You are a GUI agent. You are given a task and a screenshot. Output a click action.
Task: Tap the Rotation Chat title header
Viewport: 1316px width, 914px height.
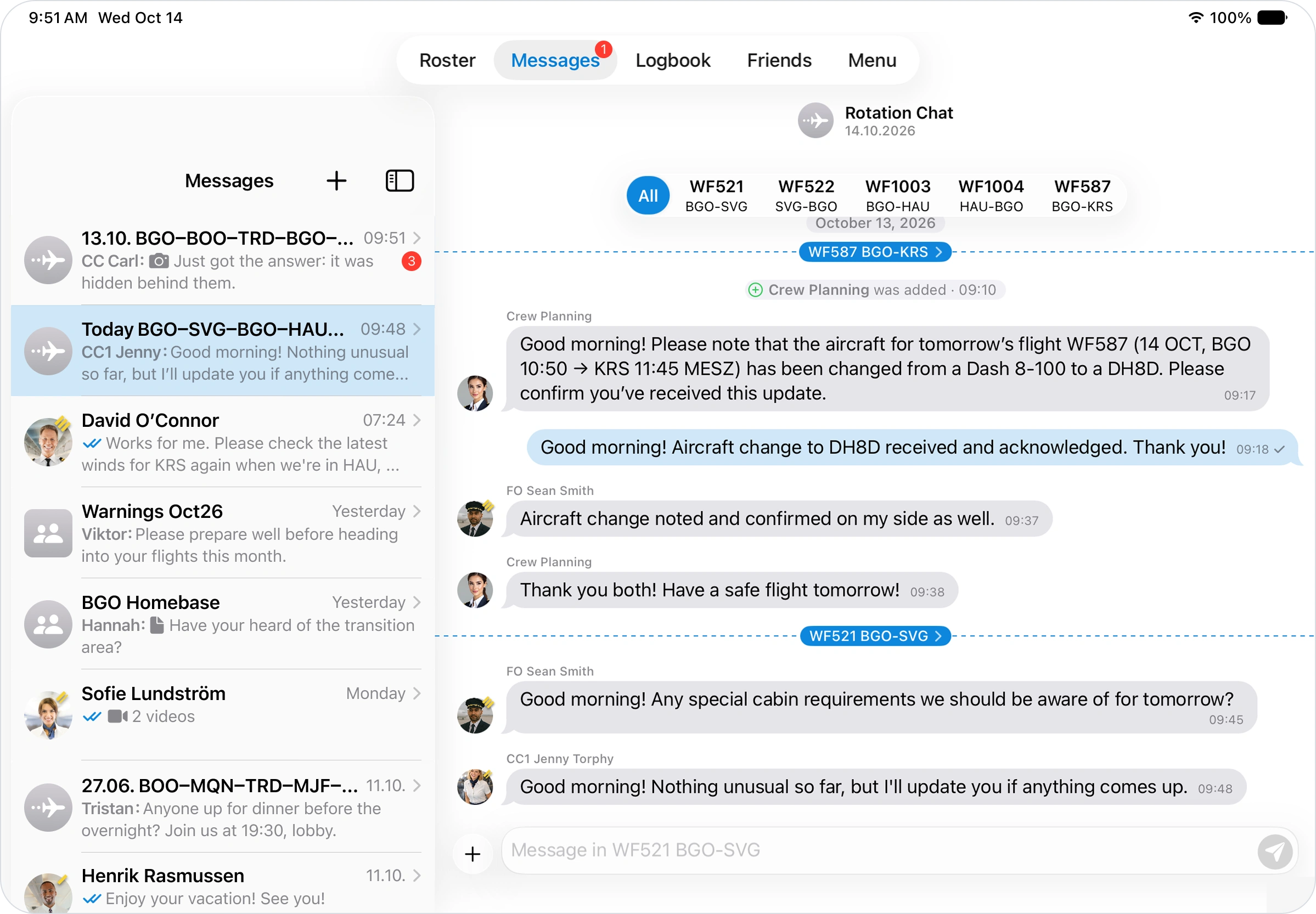click(x=898, y=113)
